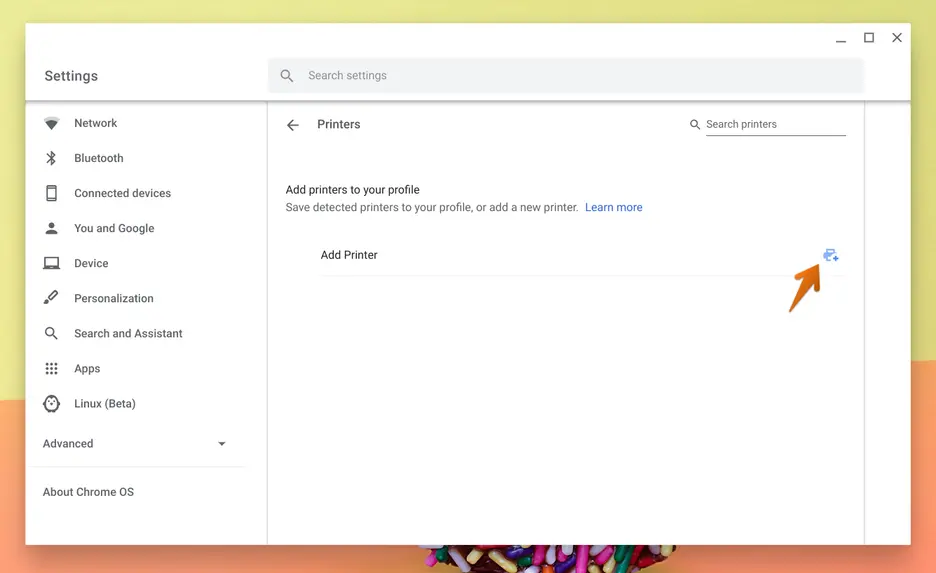Image resolution: width=936 pixels, height=573 pixels.
Task: Click the Device laptop icon
Action: (x=51, y=263)
